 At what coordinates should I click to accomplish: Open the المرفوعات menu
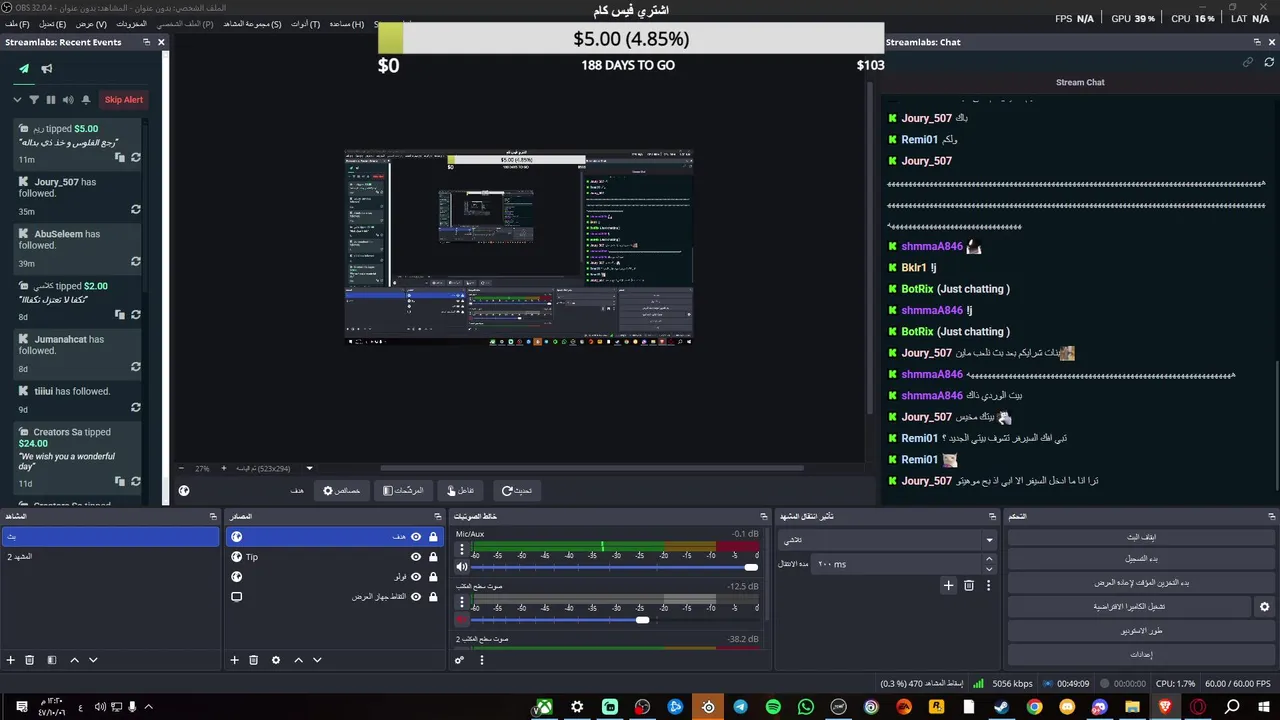(x=131, y=24)
